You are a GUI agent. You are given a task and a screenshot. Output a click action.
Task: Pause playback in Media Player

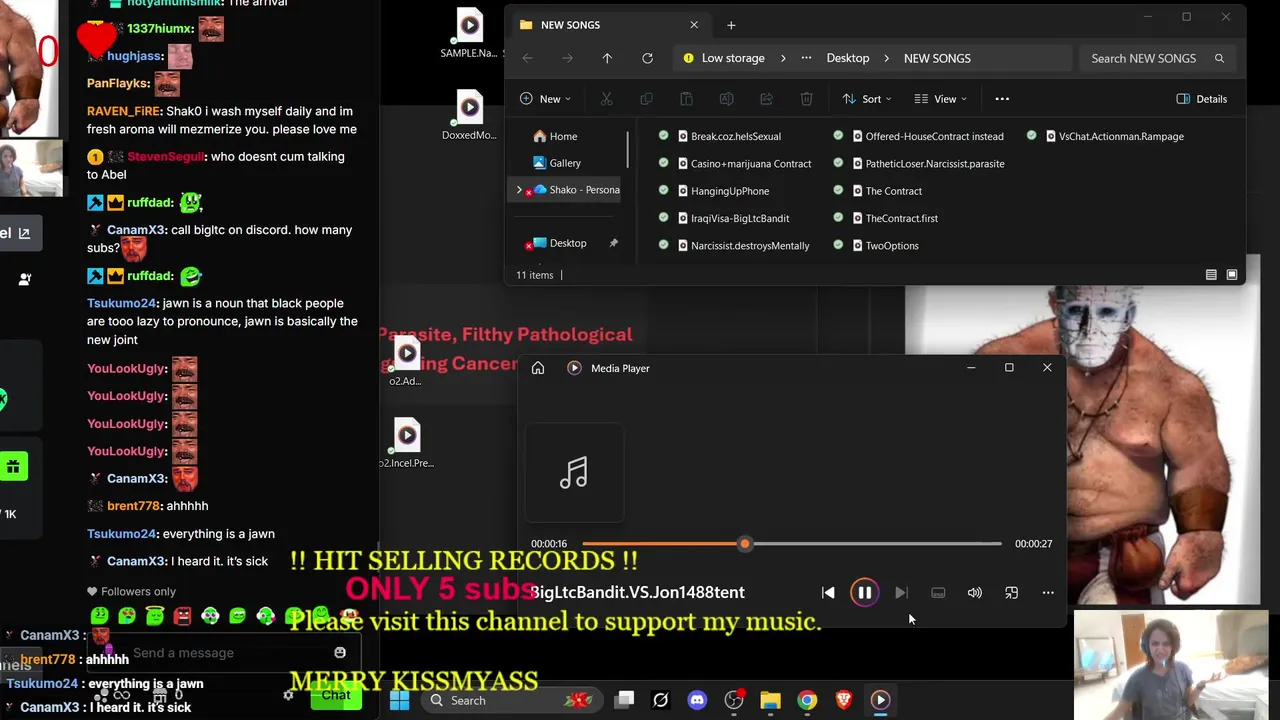[x=864, y=593]
